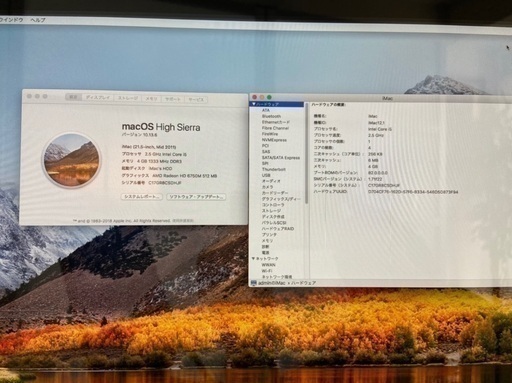Click the 機種ID value iMac12,1
This screenshot has width=512, height=383.
[376, 123]
